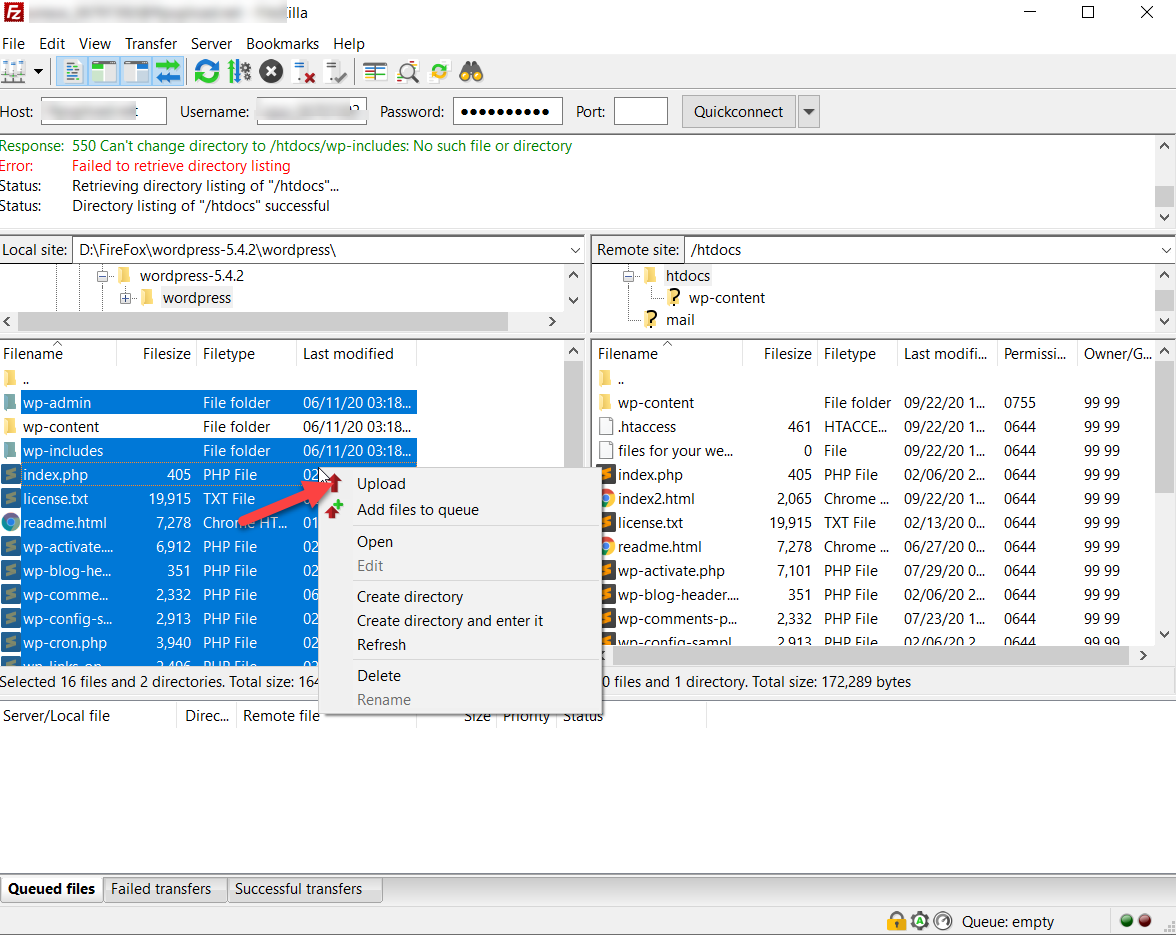Collapse the wordpress-5.4.2 local tree node

(103, 276)
